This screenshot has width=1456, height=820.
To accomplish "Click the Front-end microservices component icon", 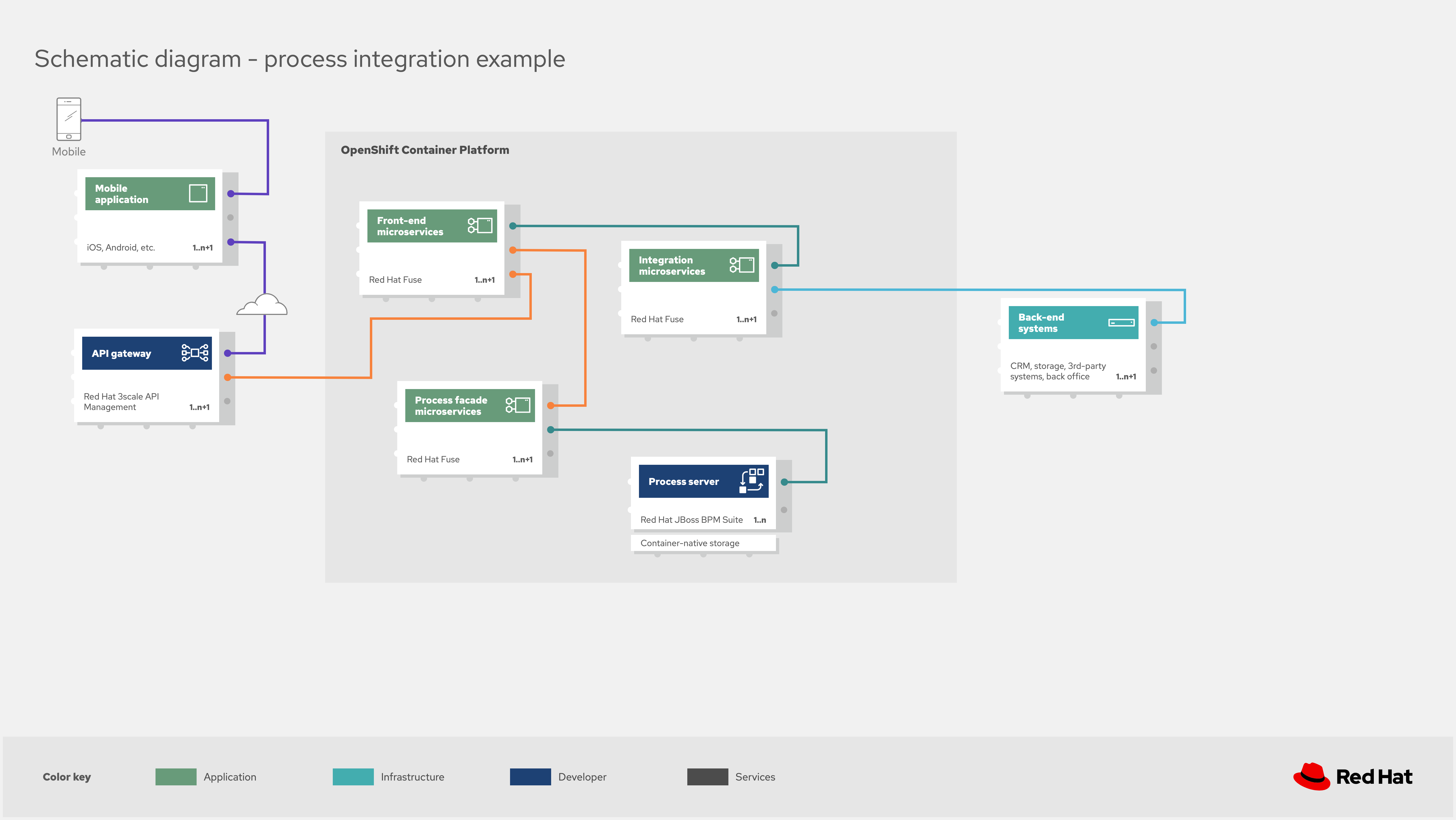I will (480, 226).
